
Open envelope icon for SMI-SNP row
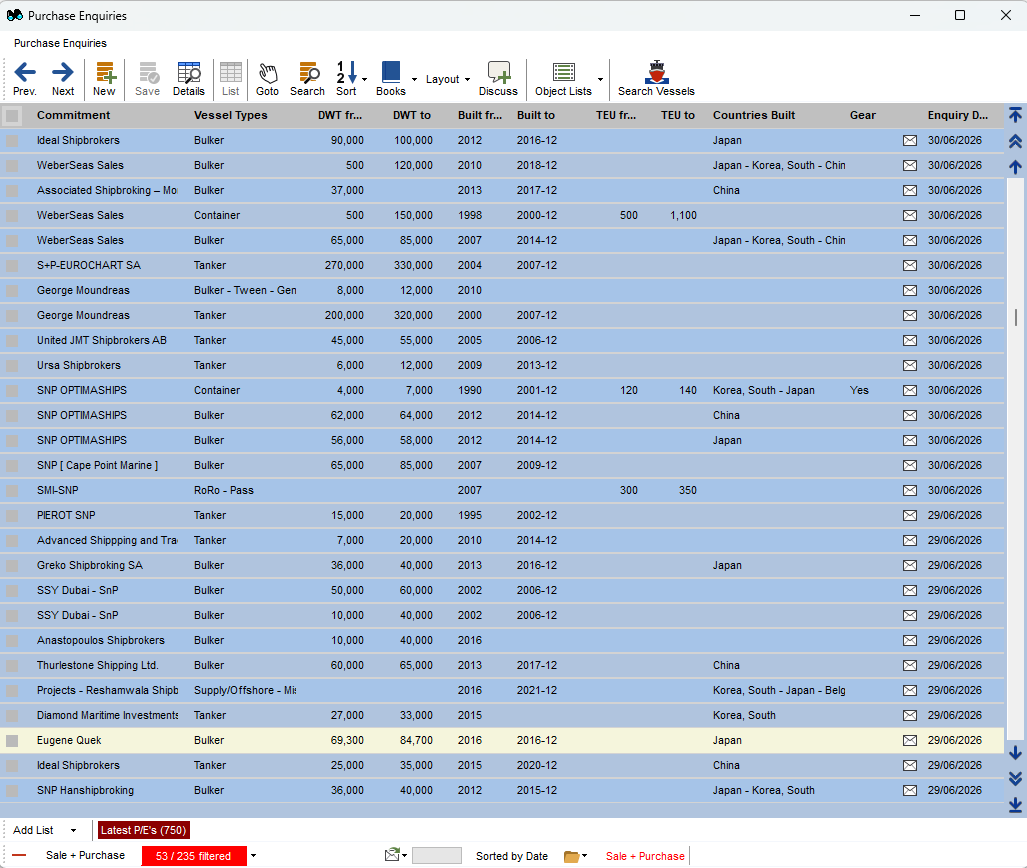910,490
